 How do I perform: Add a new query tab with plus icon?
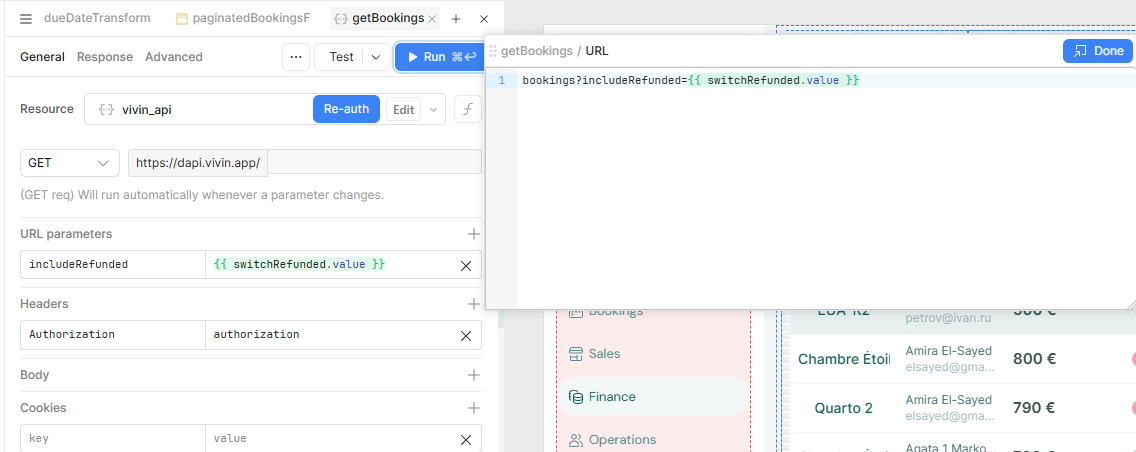click(456, 19)
